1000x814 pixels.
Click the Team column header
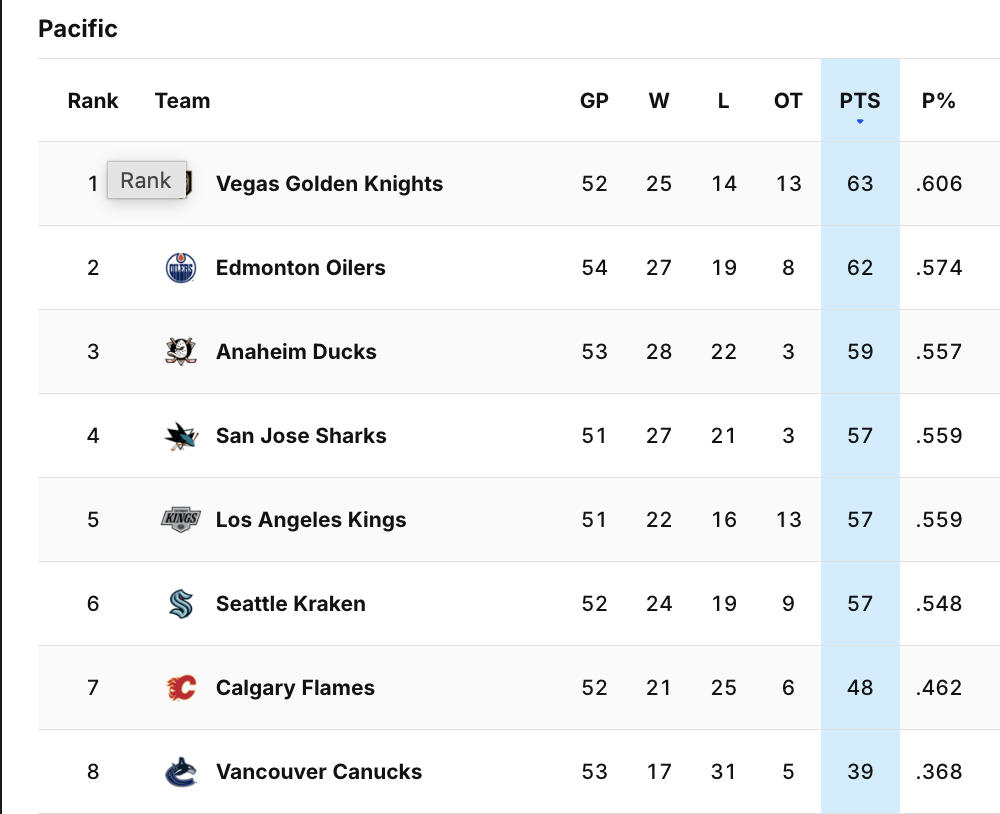pos(183,101)
